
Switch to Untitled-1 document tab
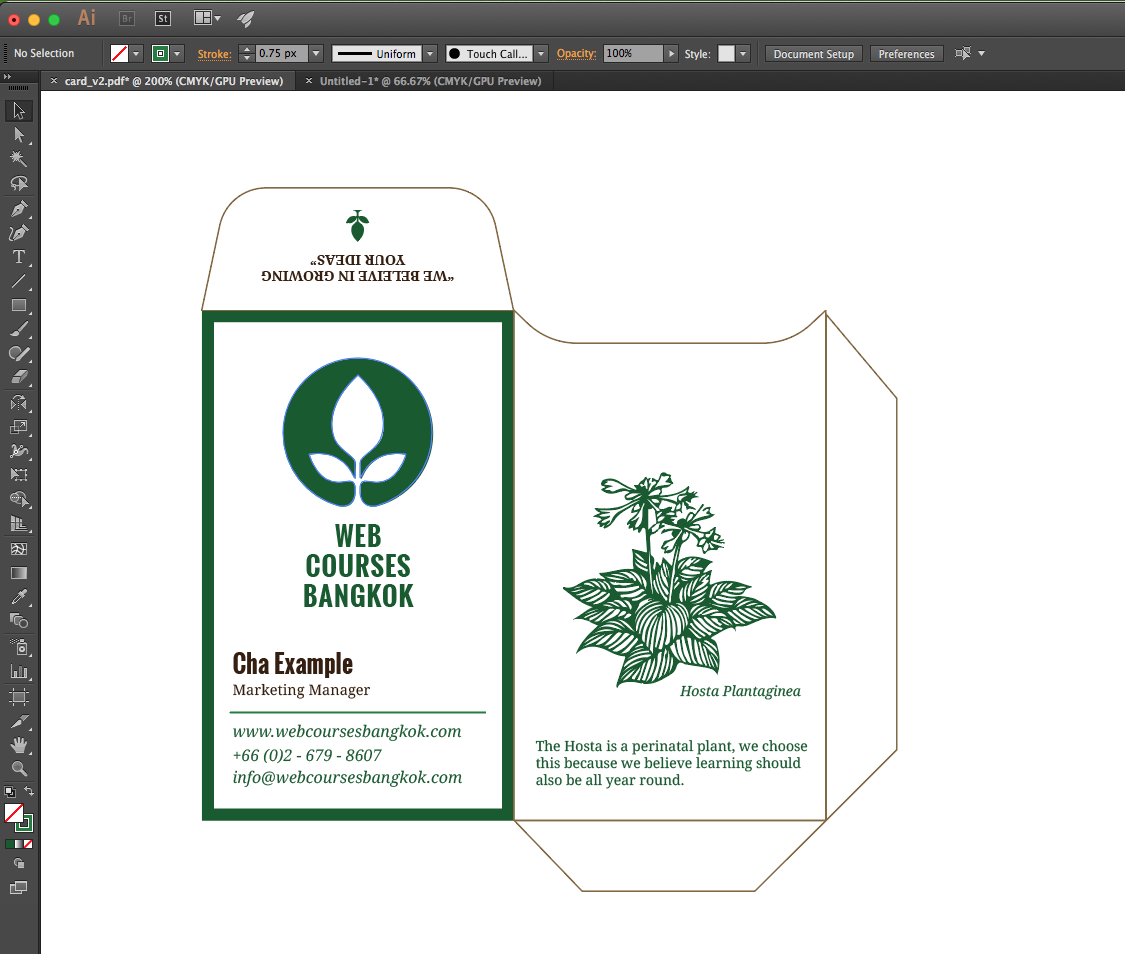click(x=430, y=81)
